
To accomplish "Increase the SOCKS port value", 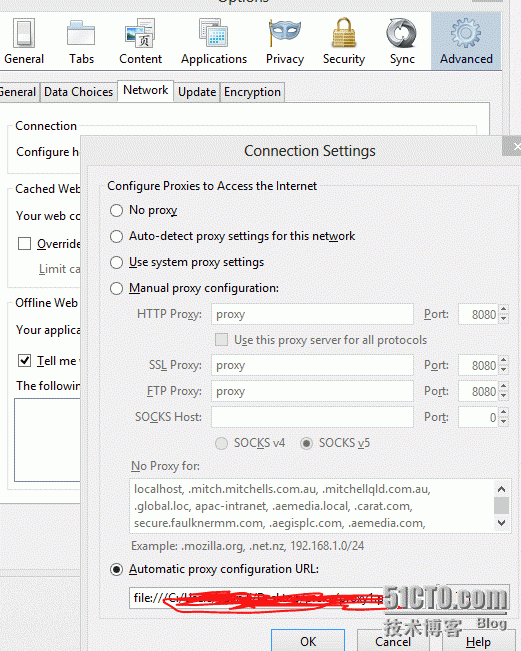I will (x=504, y=412).
